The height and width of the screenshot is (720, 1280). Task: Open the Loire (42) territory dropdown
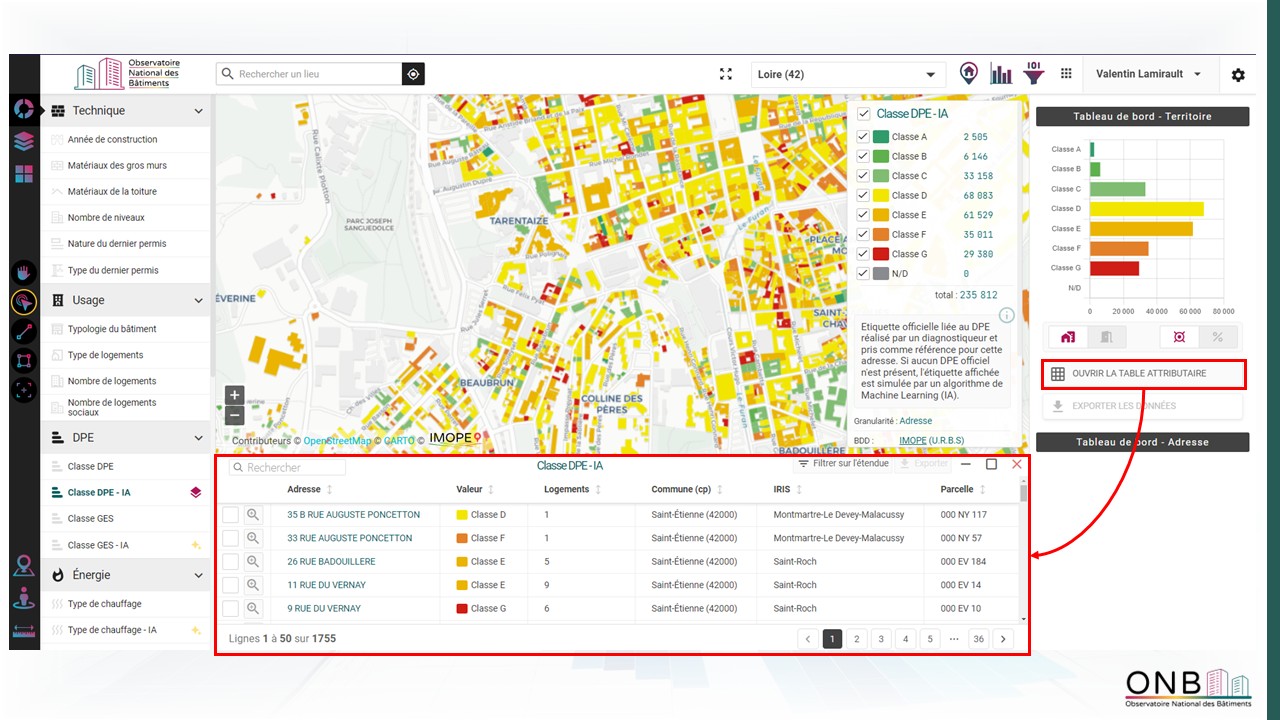tap(847, 74)
